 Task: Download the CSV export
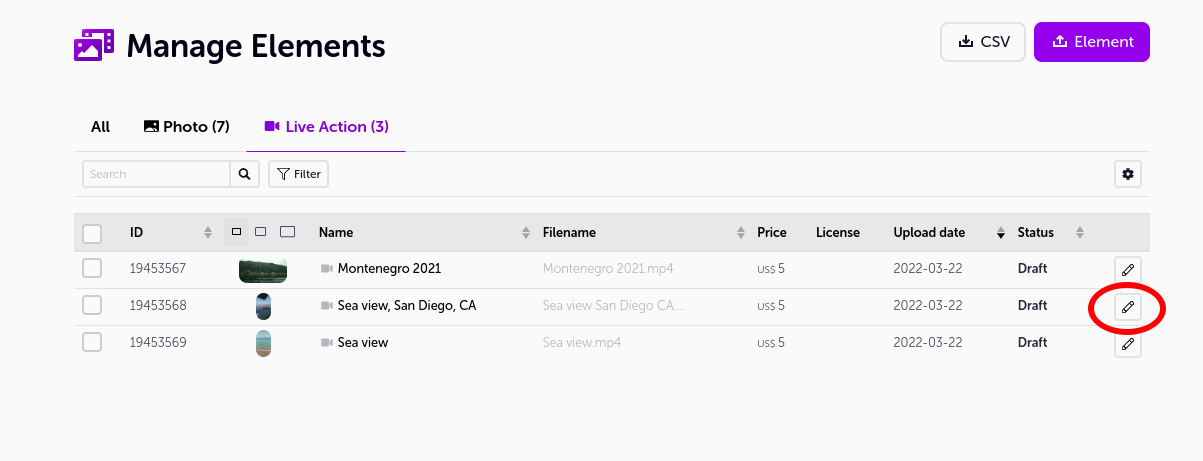click(x=983, y=42)
